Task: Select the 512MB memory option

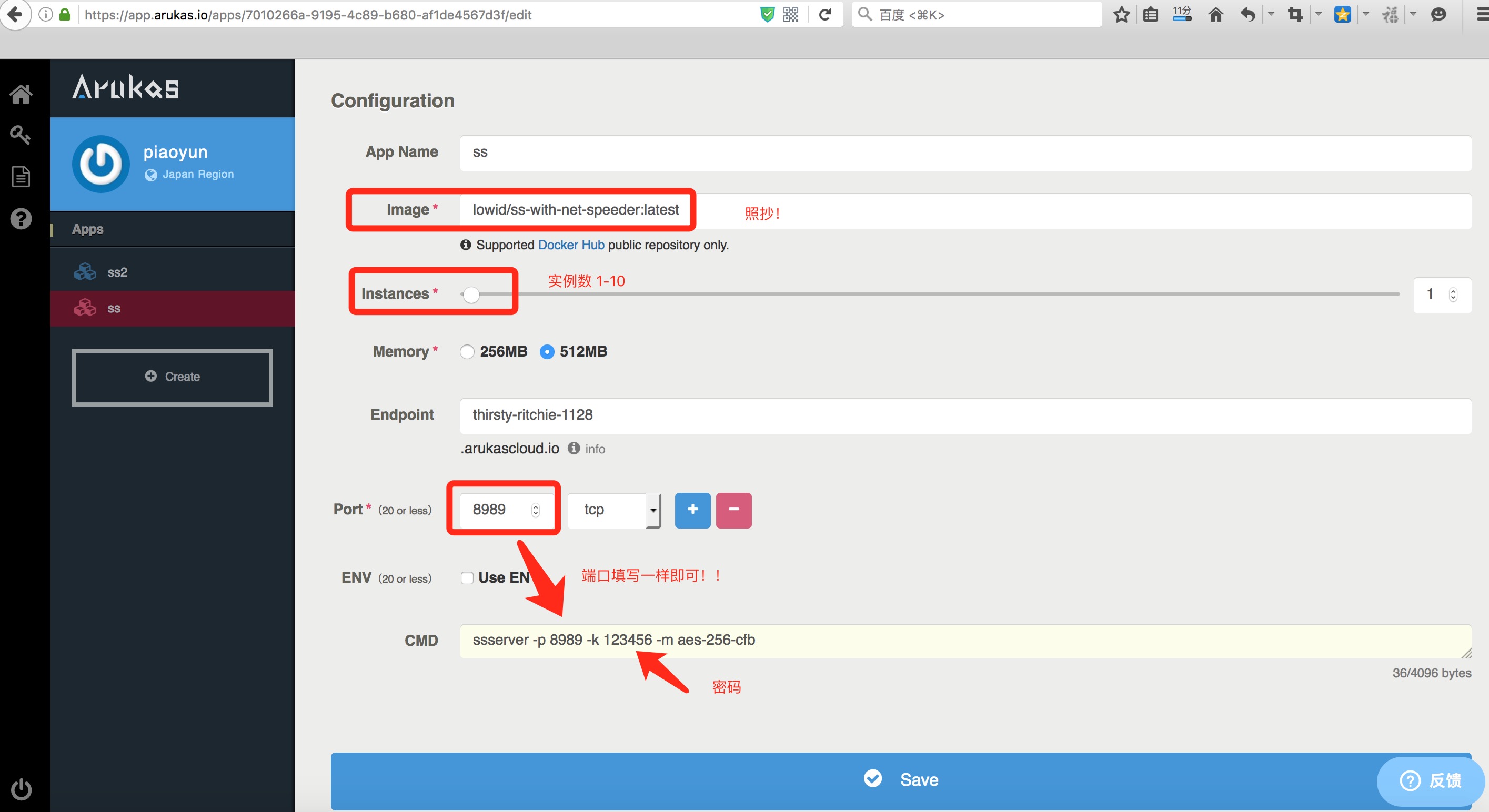Action: [546, 351]
